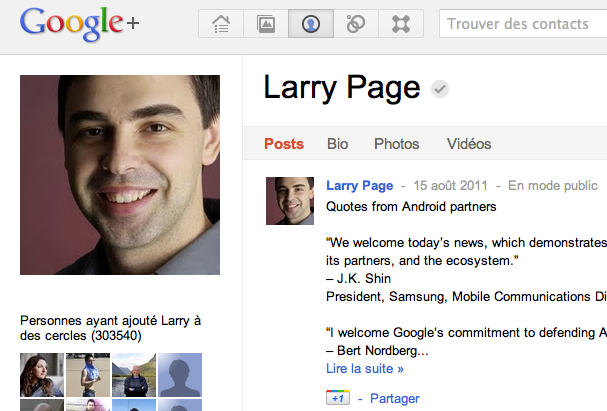The width and height of the screenshot is (607, 411).
Task: Click Larry Page's large profile photo
Action: coord(120,175)
